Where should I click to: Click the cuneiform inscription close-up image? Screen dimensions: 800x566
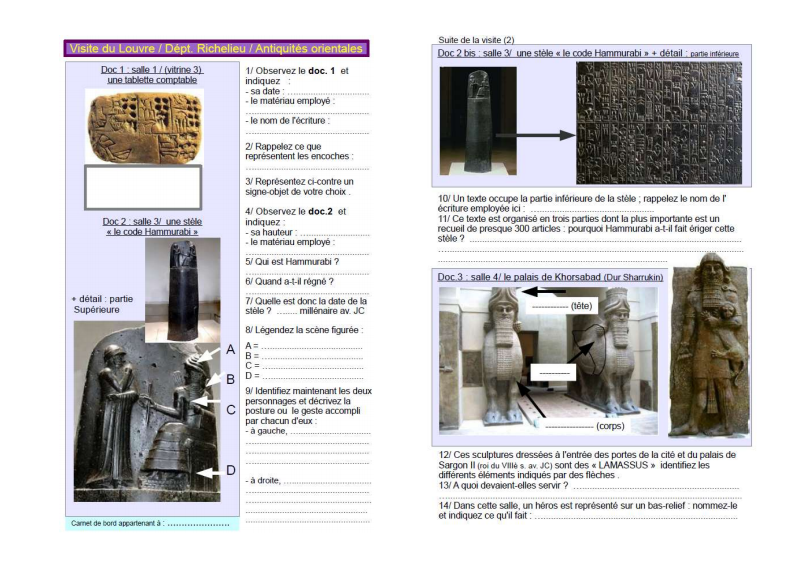point(659,123)
